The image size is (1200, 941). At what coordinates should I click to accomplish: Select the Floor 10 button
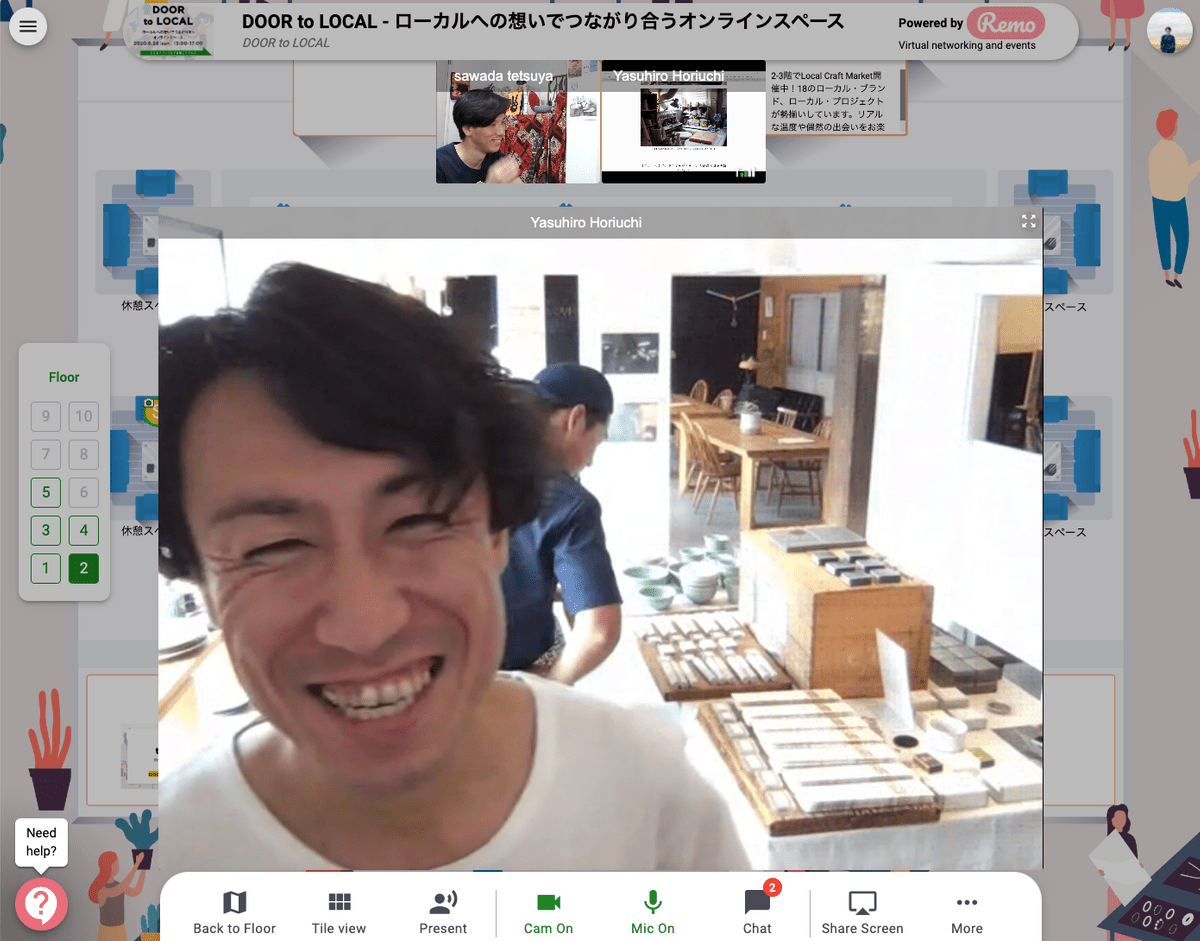[x=84, y=416]
